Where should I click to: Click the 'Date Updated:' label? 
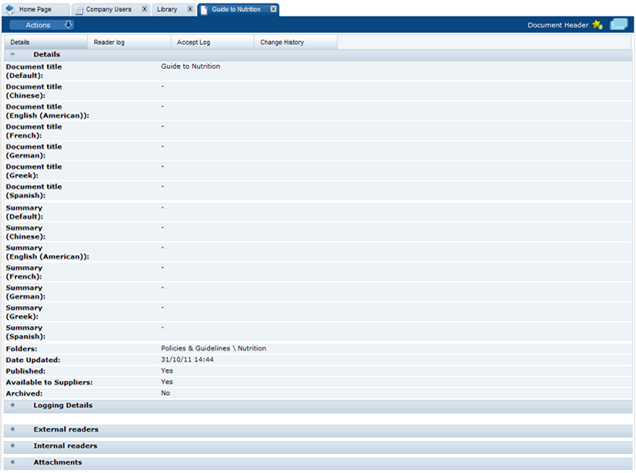pos(33,360)
